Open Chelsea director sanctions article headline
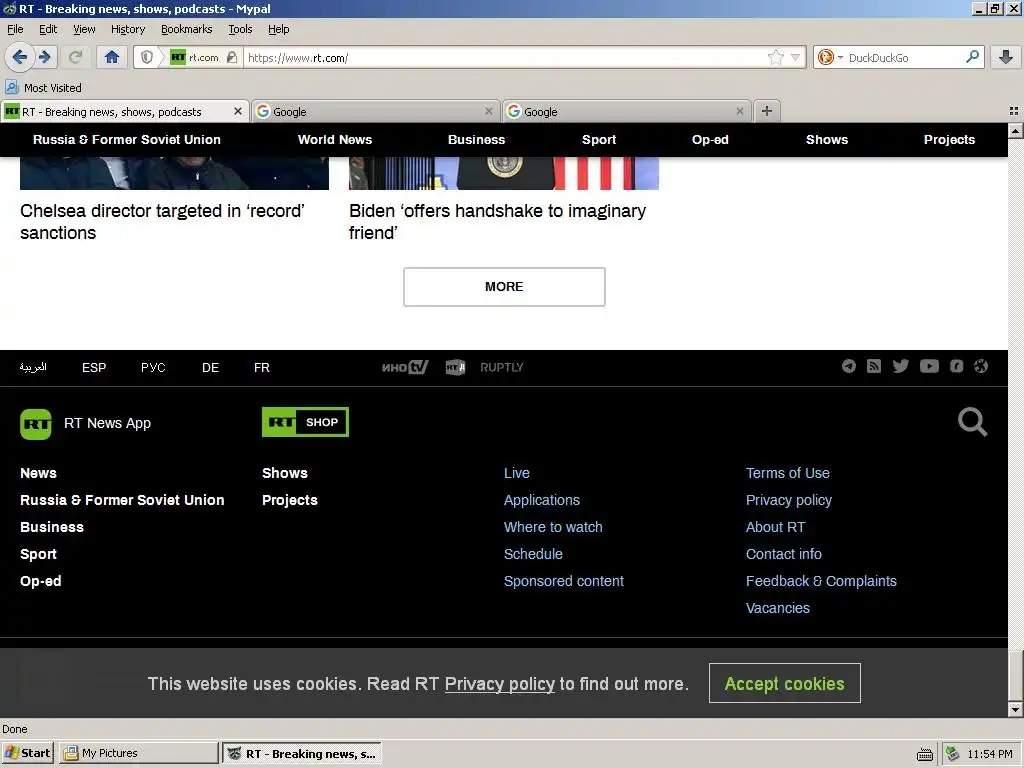Viewport: 1024px width, 768px height. [x=163, y=221]
